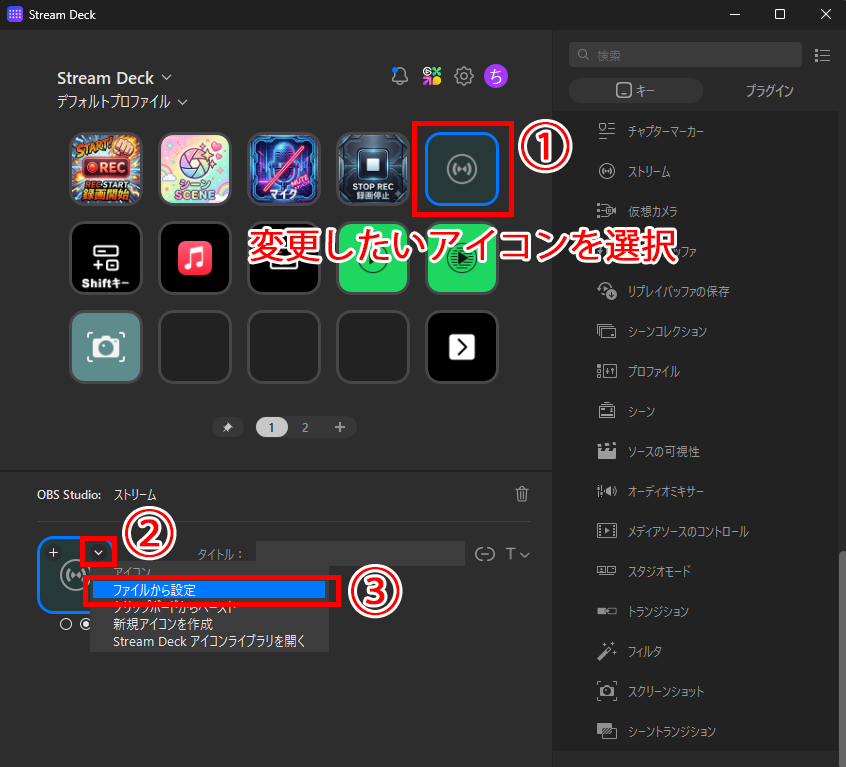
Task: Open the Marketplace colorful icon
Action: coord(432,76)
